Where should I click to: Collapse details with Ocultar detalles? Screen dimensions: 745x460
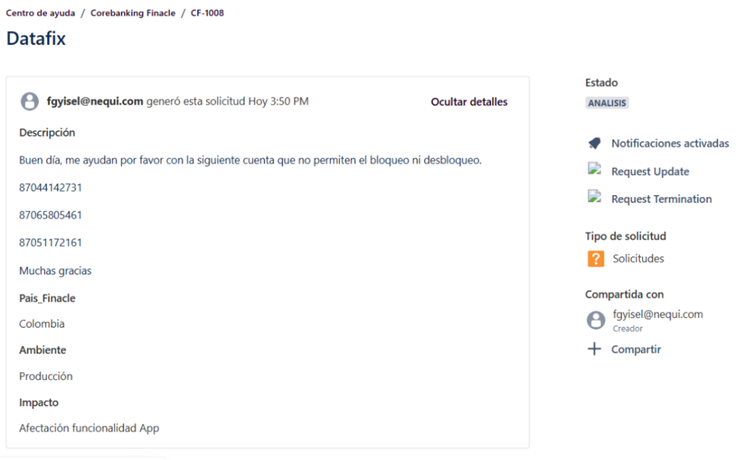click(468, 102)
